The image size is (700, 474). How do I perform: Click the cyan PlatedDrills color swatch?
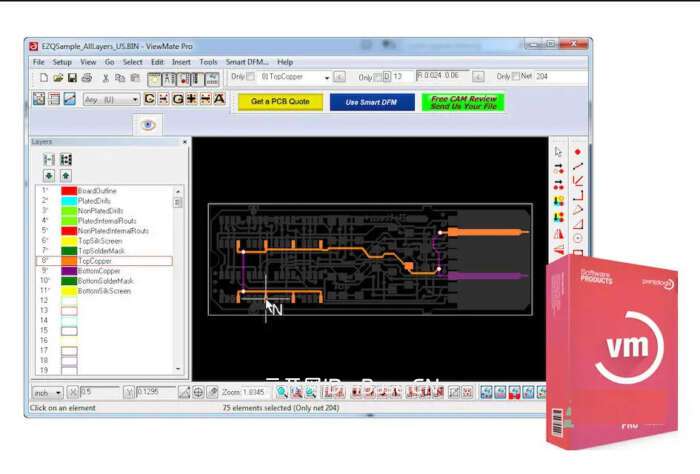point(69,201)
